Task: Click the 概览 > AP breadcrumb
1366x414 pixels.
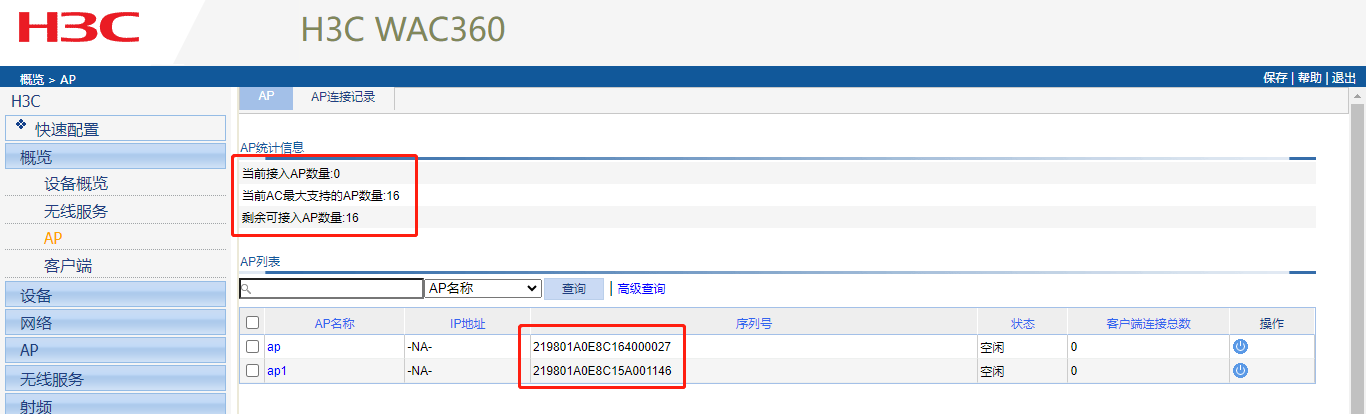Action: point(48,79)
